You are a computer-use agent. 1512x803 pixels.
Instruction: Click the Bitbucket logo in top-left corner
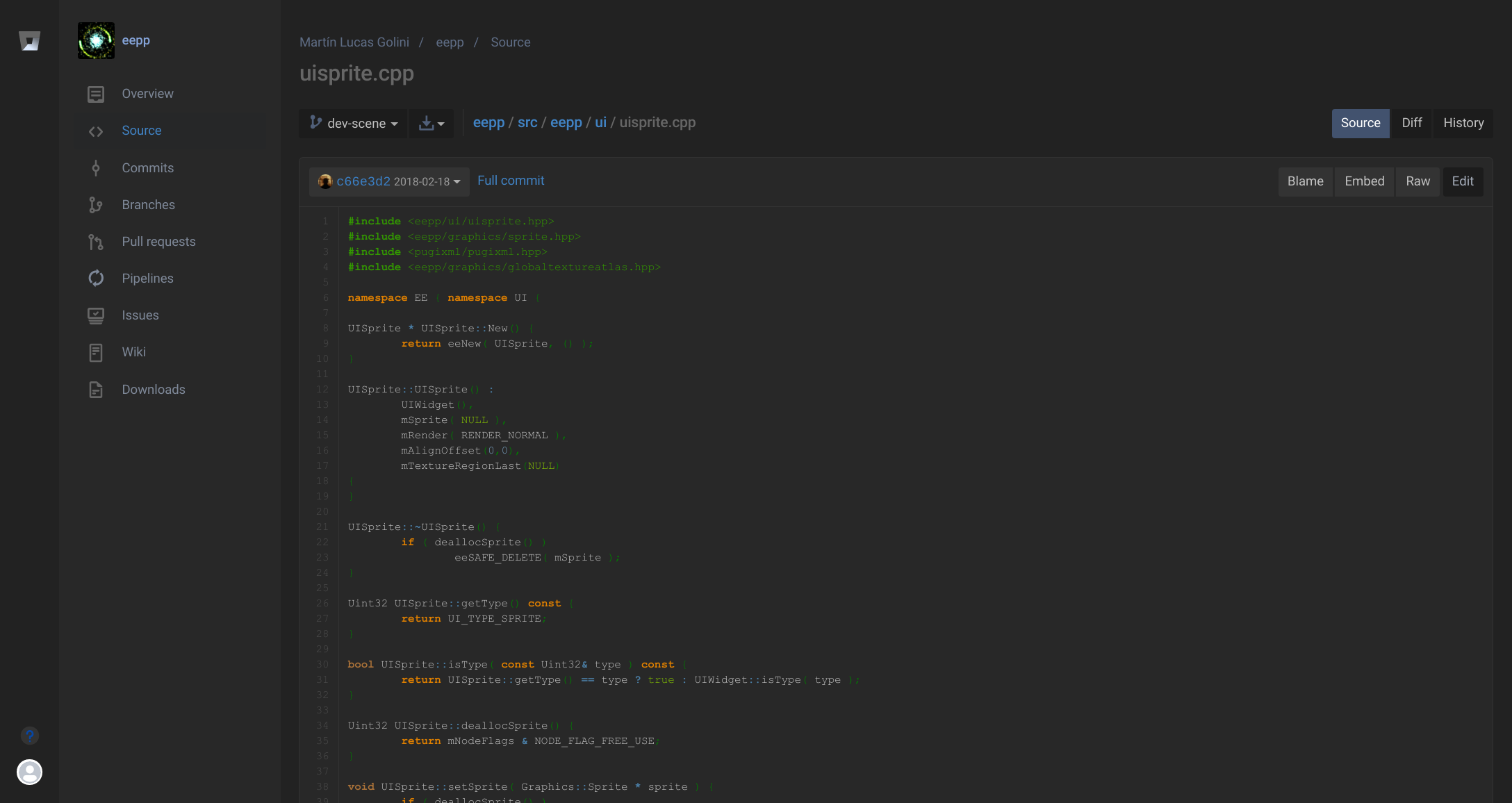pos(29,41)
